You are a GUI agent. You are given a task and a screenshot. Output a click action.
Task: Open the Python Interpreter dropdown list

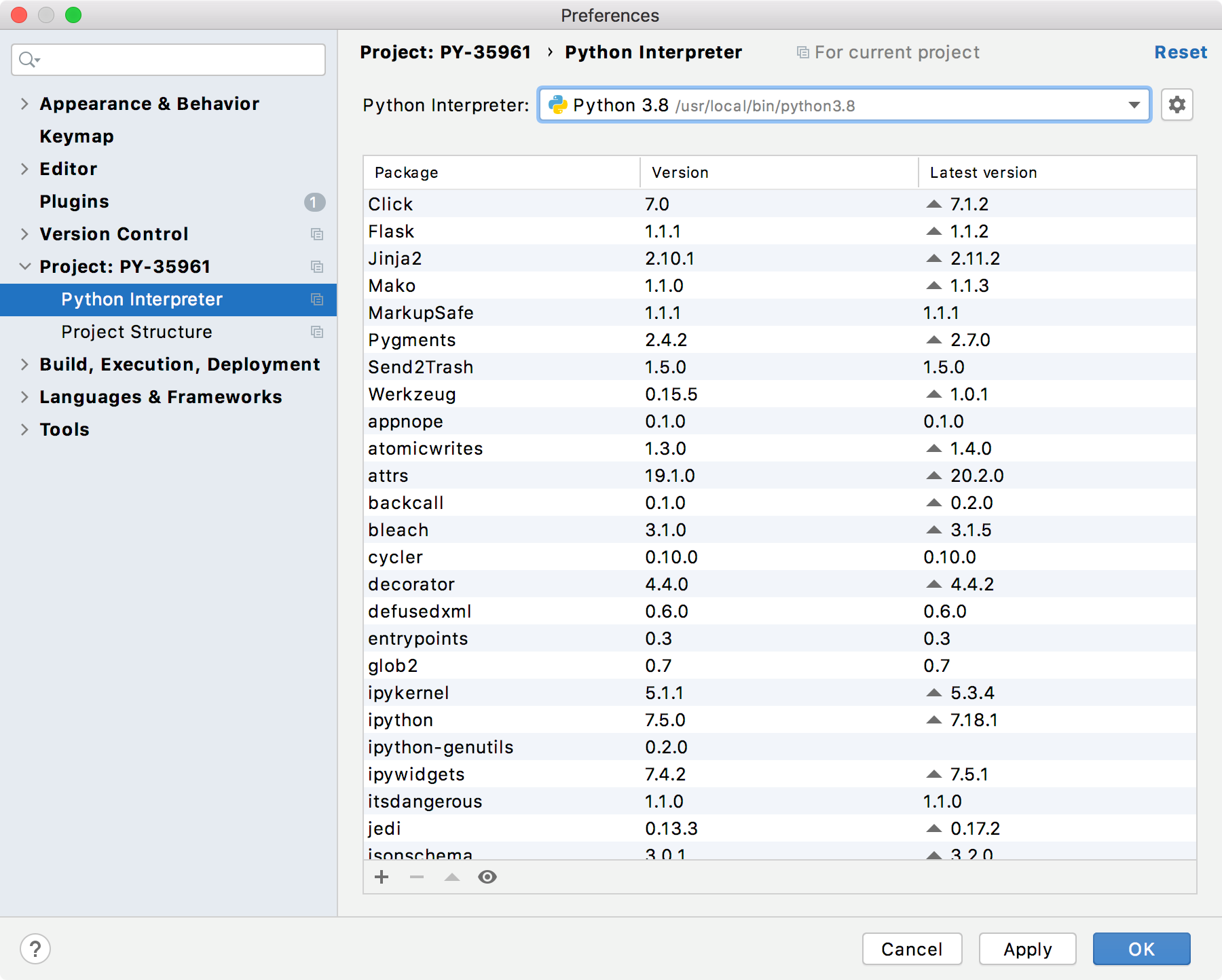point(1132,105)
